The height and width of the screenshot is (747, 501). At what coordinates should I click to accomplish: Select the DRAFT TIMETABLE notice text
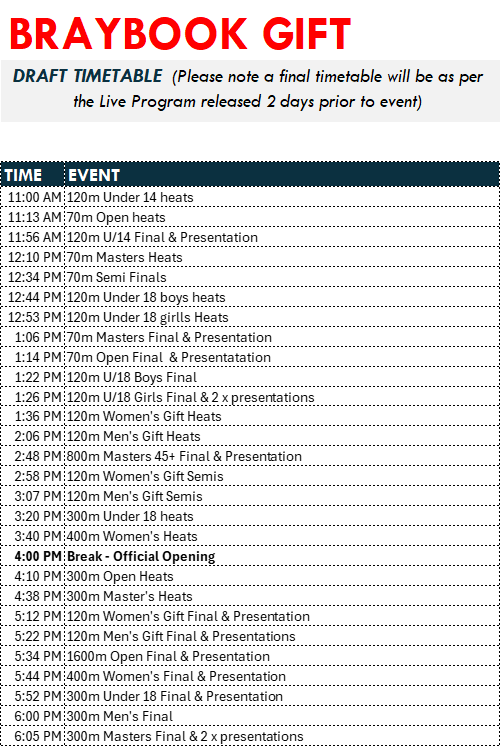(x=248, y=89)
